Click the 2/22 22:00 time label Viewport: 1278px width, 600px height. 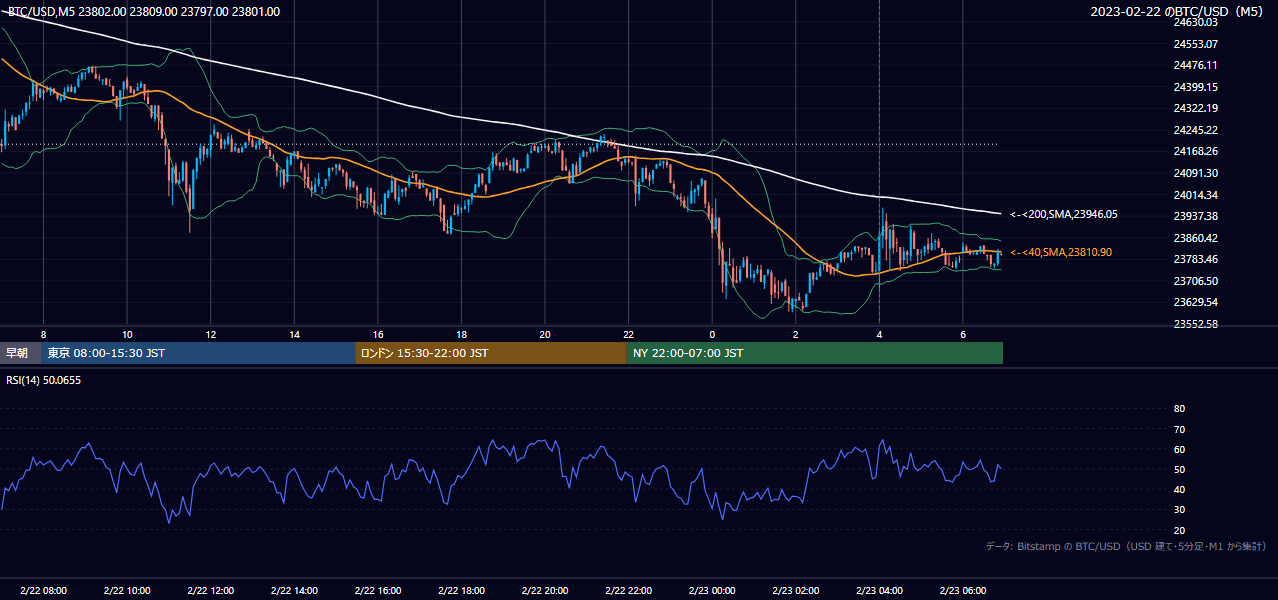[628, 590]
